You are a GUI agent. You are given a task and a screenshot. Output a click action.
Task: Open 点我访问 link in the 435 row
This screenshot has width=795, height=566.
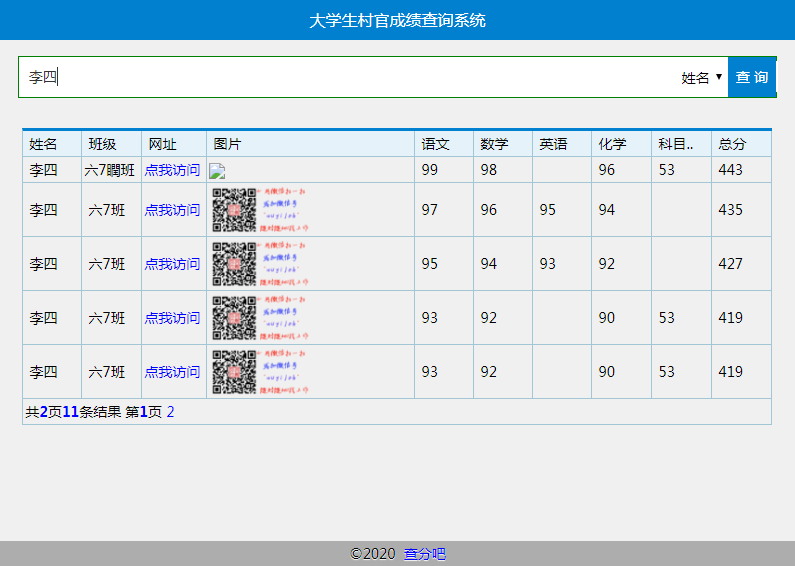click(172, 210)
